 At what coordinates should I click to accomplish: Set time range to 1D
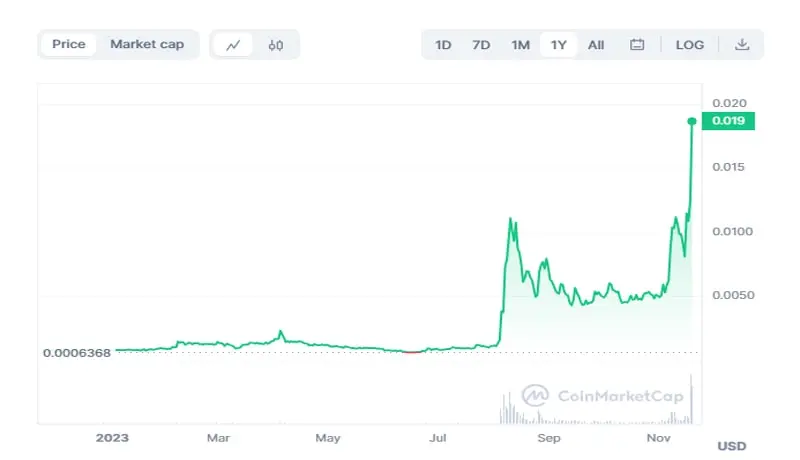click(443, 45)
